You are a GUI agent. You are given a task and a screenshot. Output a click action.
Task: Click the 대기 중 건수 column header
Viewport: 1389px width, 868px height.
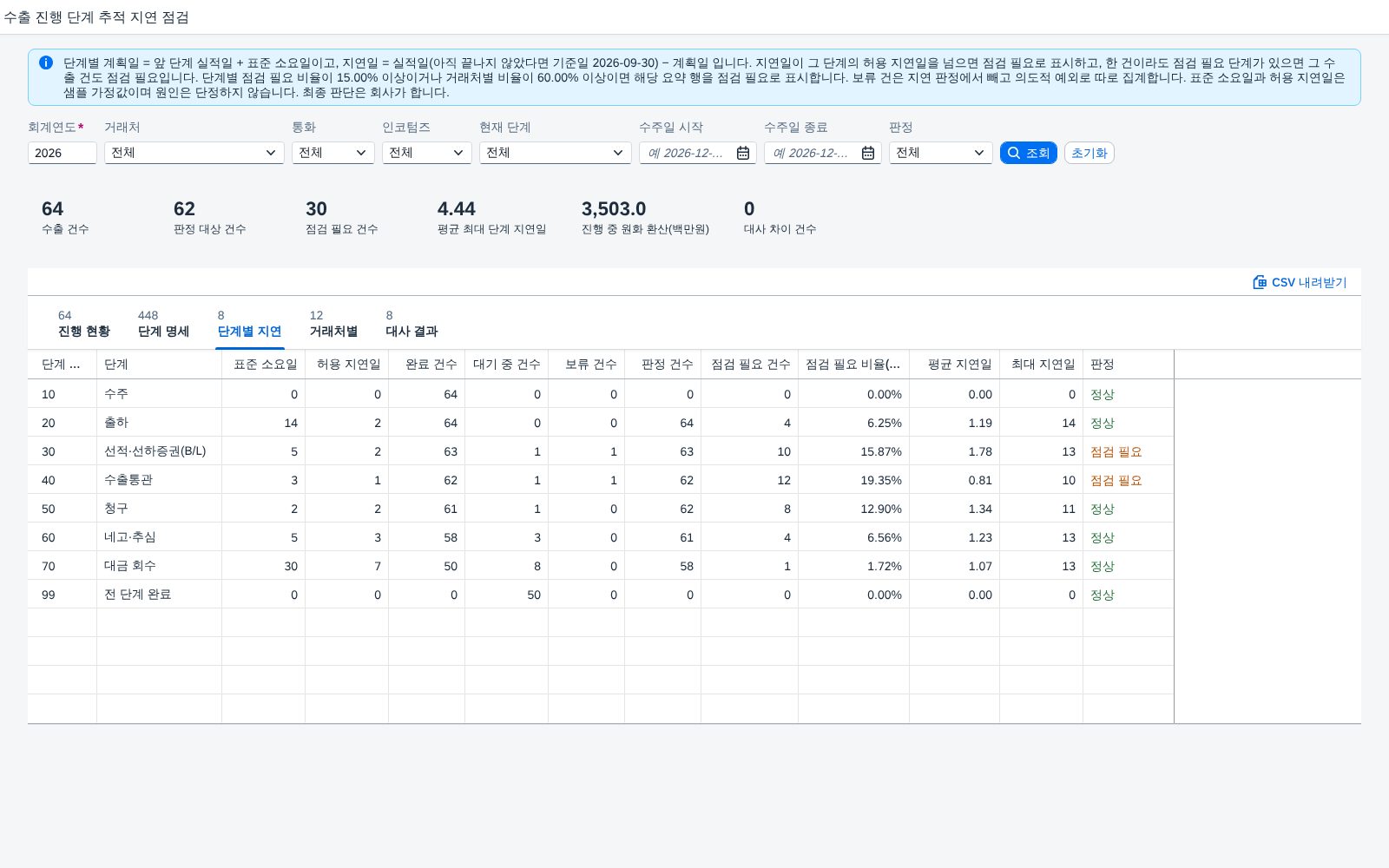coord(507,365)
